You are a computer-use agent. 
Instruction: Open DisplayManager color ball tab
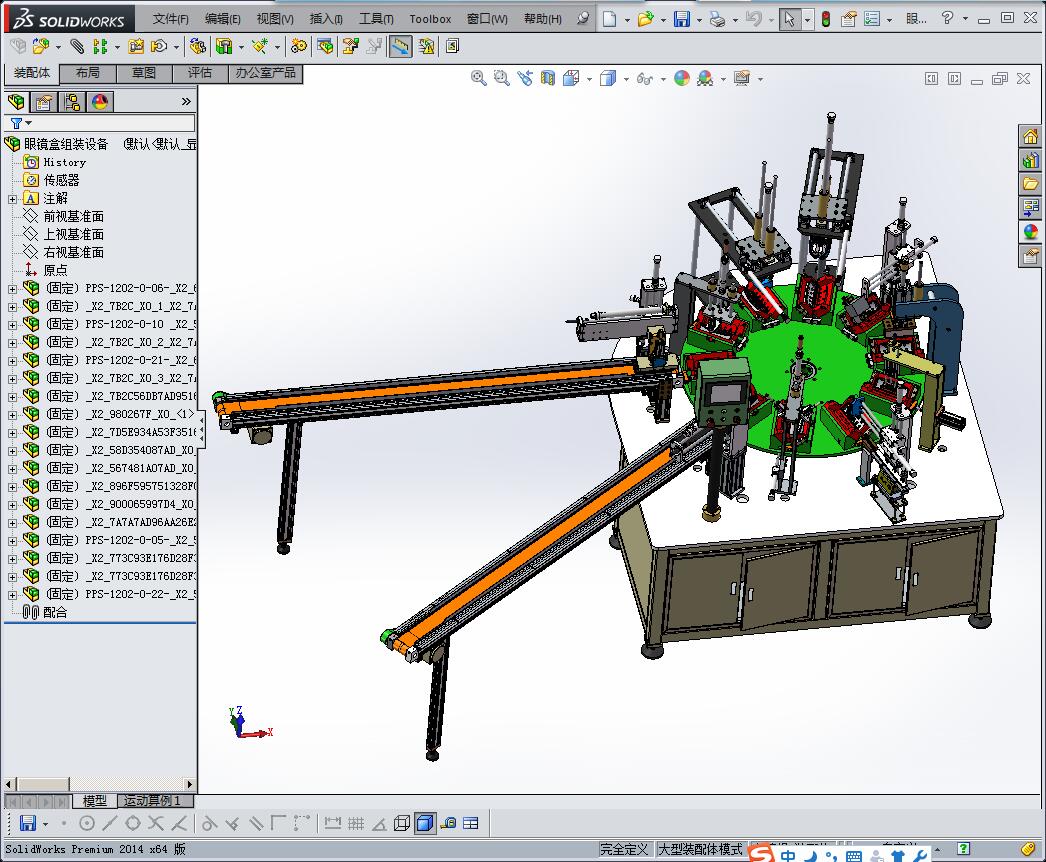pos(100,101)
